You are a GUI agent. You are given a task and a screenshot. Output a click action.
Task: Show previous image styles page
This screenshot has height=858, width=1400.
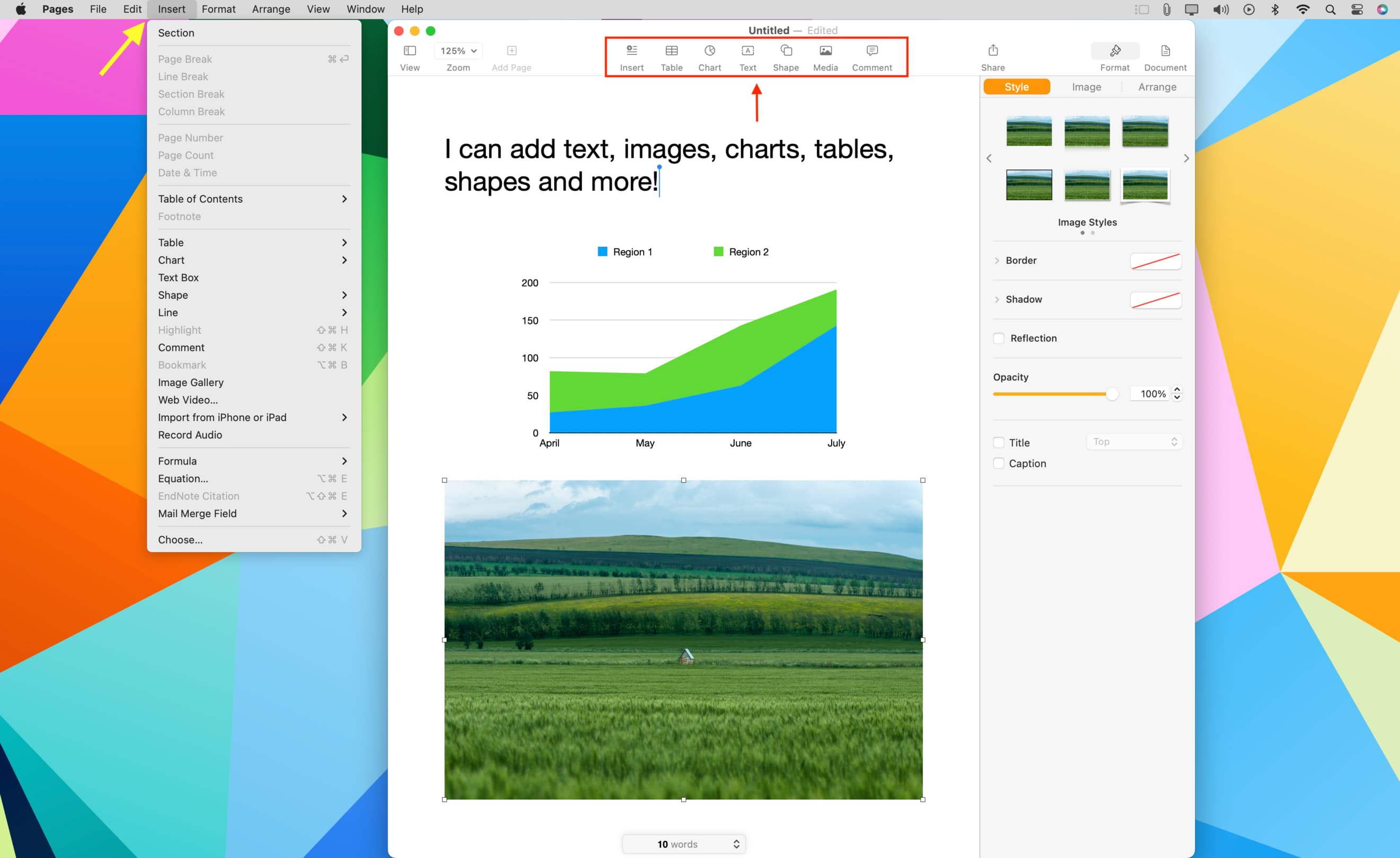pos(988,158)
